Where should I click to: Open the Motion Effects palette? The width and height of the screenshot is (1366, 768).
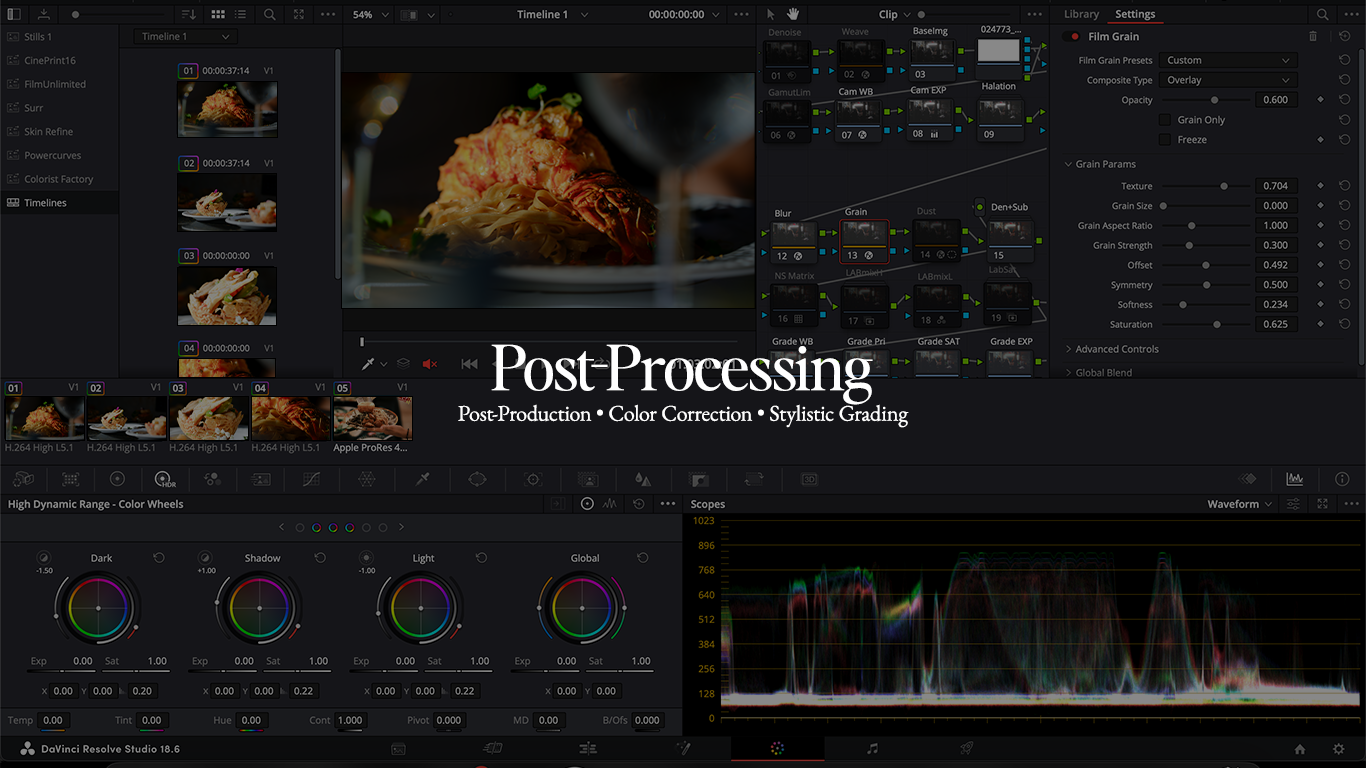pos(260,479)
